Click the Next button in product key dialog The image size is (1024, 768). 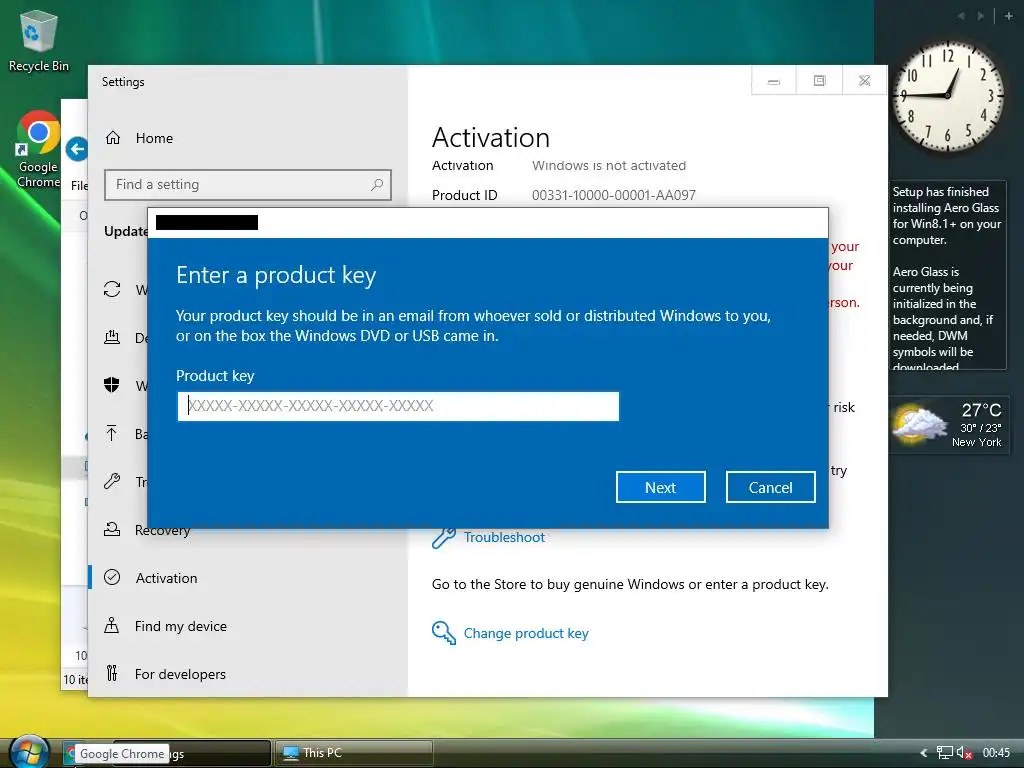[660, 487]
